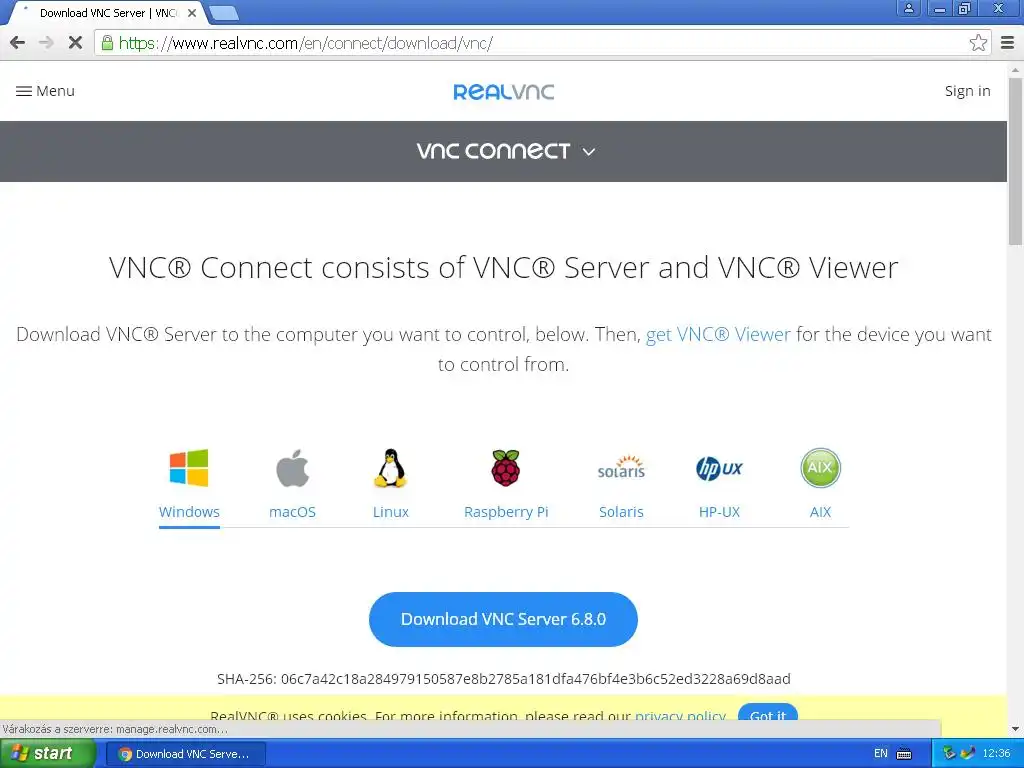Click the RealVNC logo

point(504,91)
